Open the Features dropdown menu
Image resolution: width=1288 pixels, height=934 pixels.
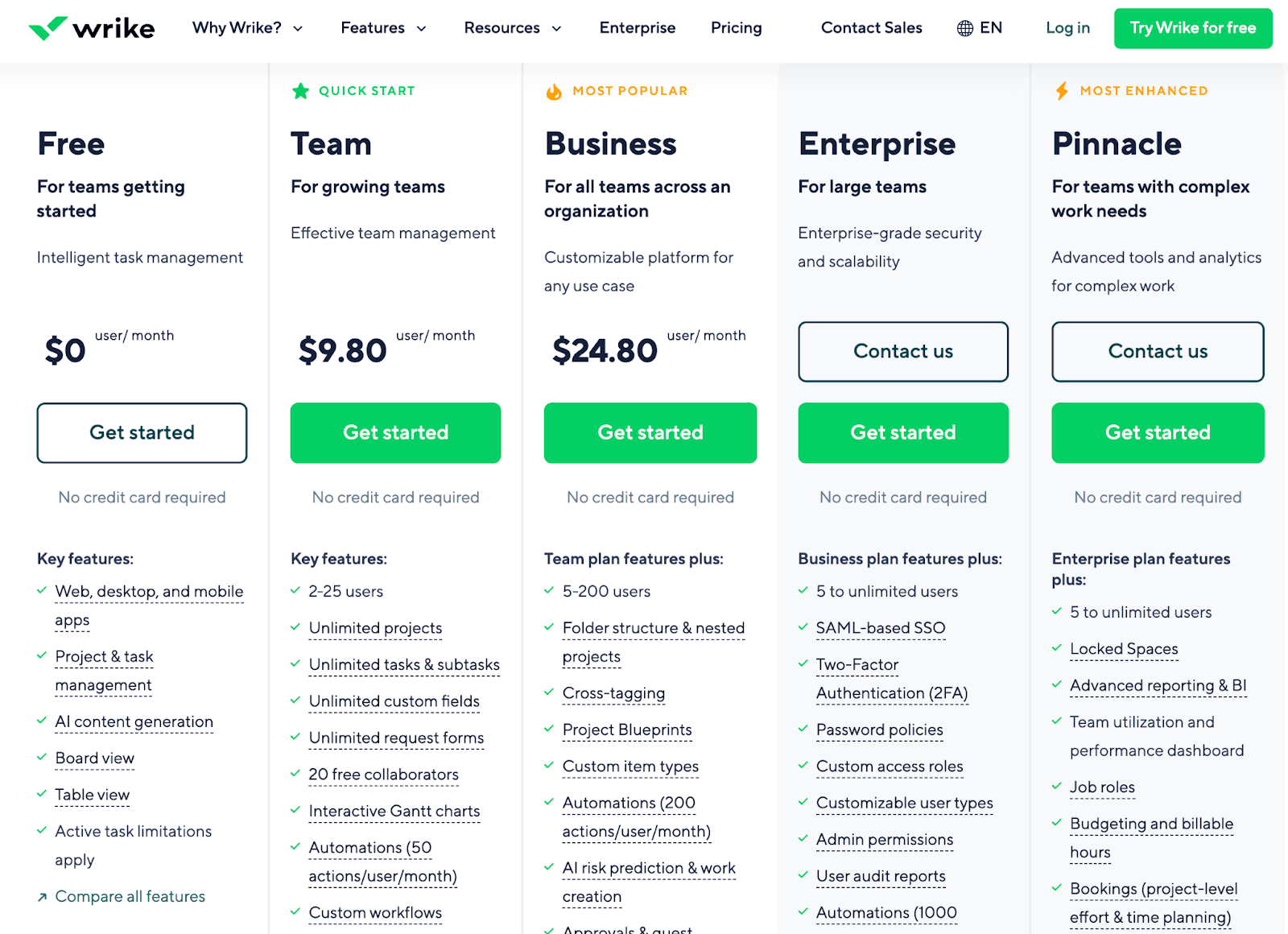click(x=383, y=28)
